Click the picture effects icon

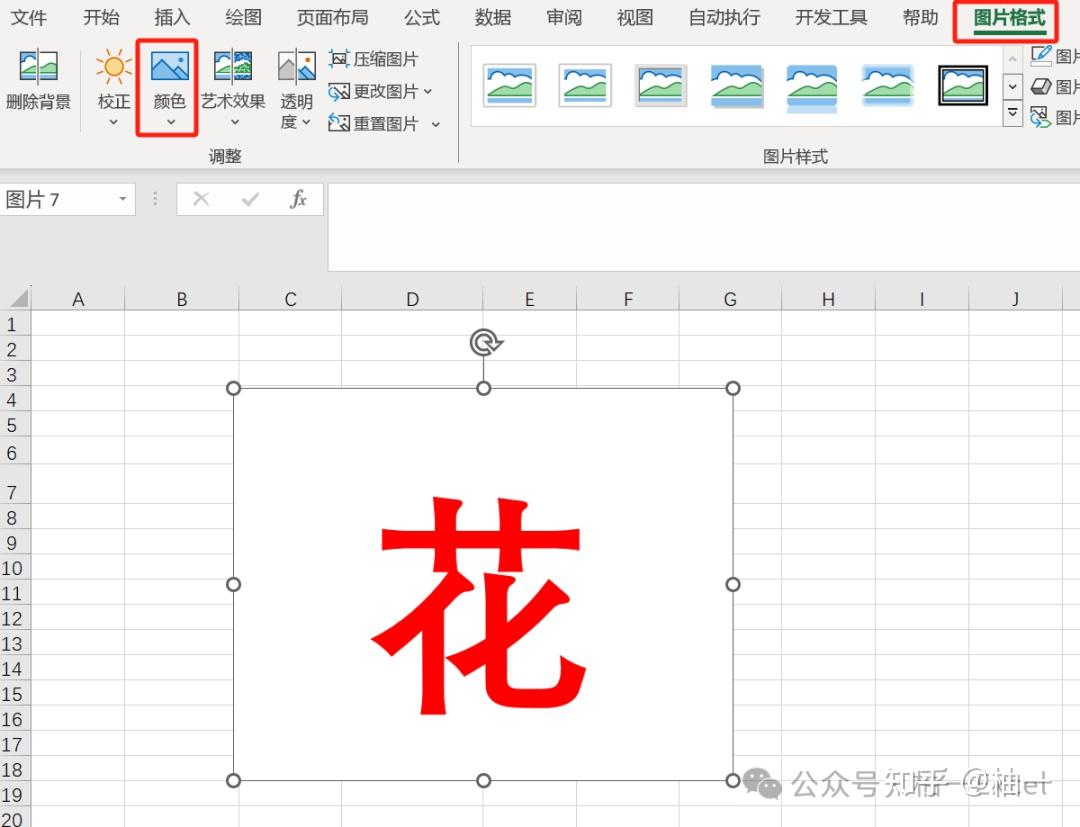pyautogui.click(x=1041, y=86)
